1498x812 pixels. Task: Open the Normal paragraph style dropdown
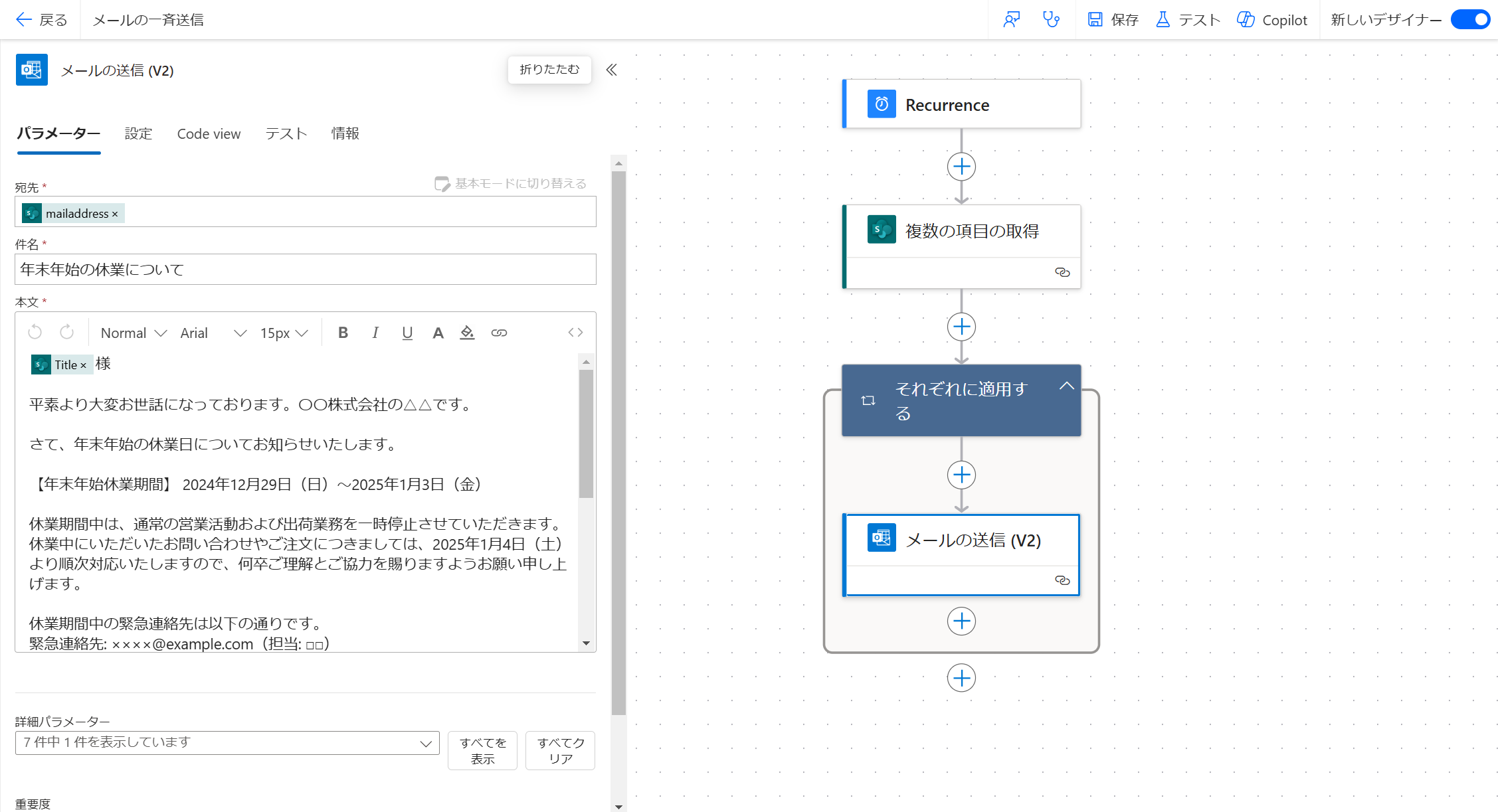point(133,333)
